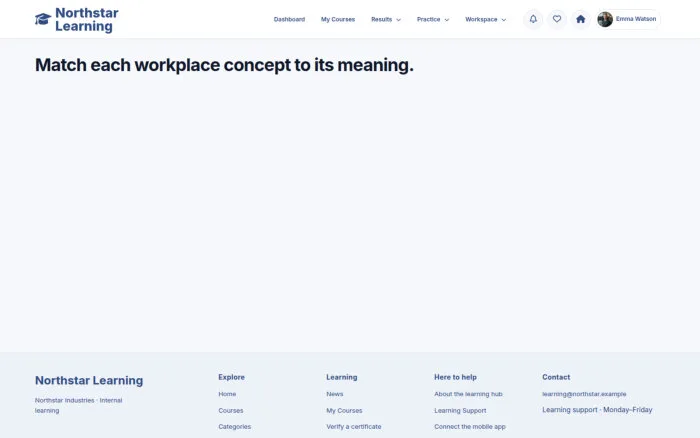Open the Home link in footer Explore
The width and height of the screenshot is (700, 438).
point(227,394)
